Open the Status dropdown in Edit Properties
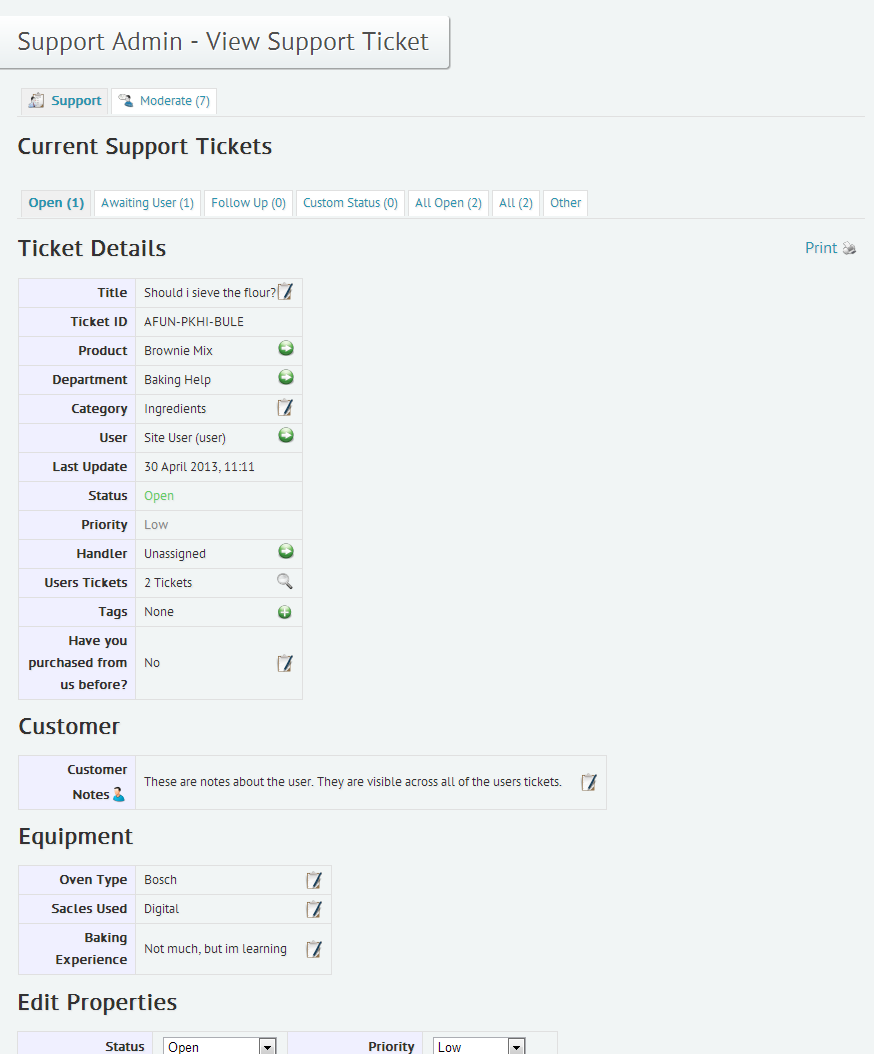This screenshot has width=874, height=1054. pyautogui.click(x=219, y=1047)
